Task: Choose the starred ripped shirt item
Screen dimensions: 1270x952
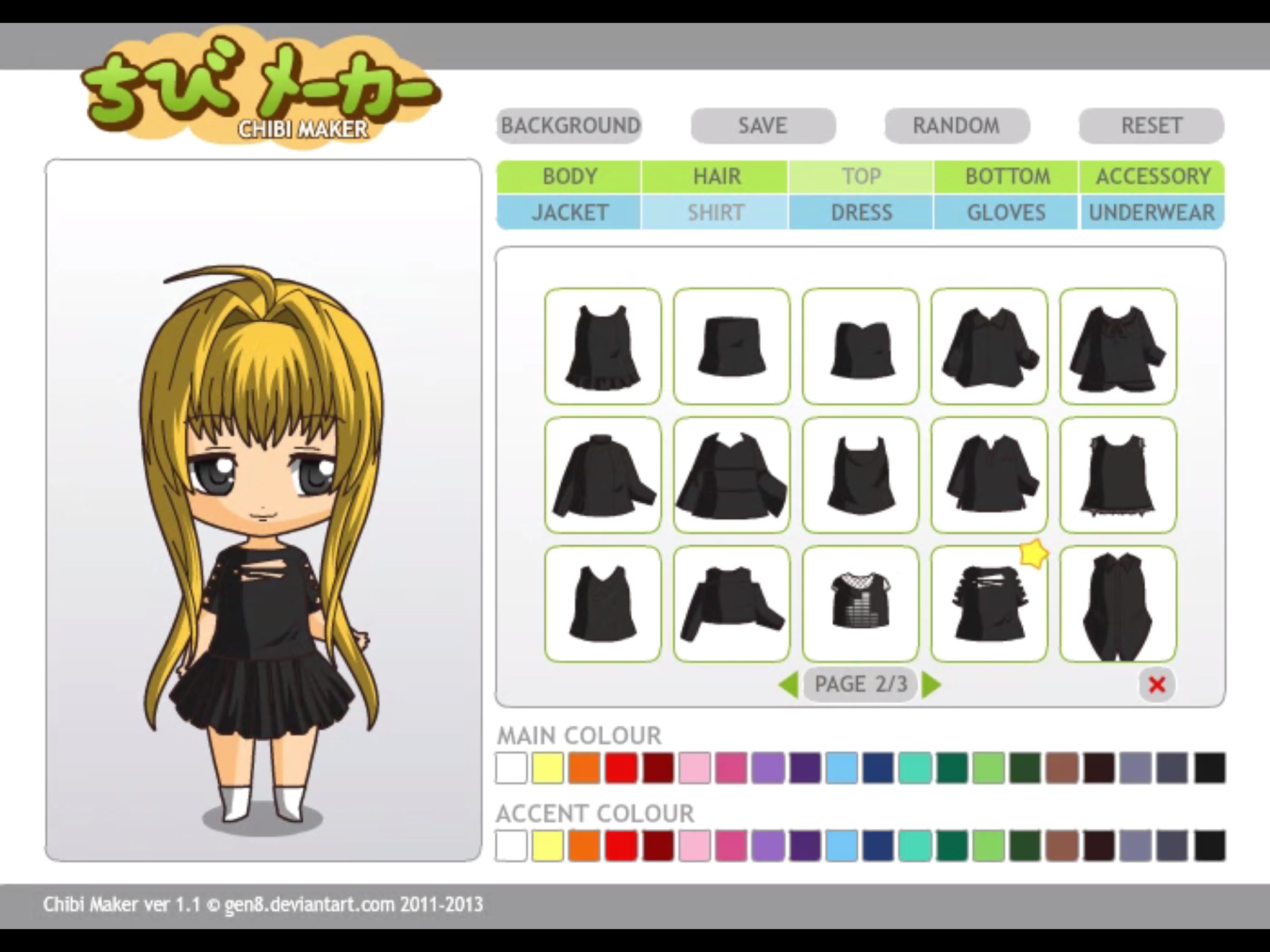Action: click(989, 604)
